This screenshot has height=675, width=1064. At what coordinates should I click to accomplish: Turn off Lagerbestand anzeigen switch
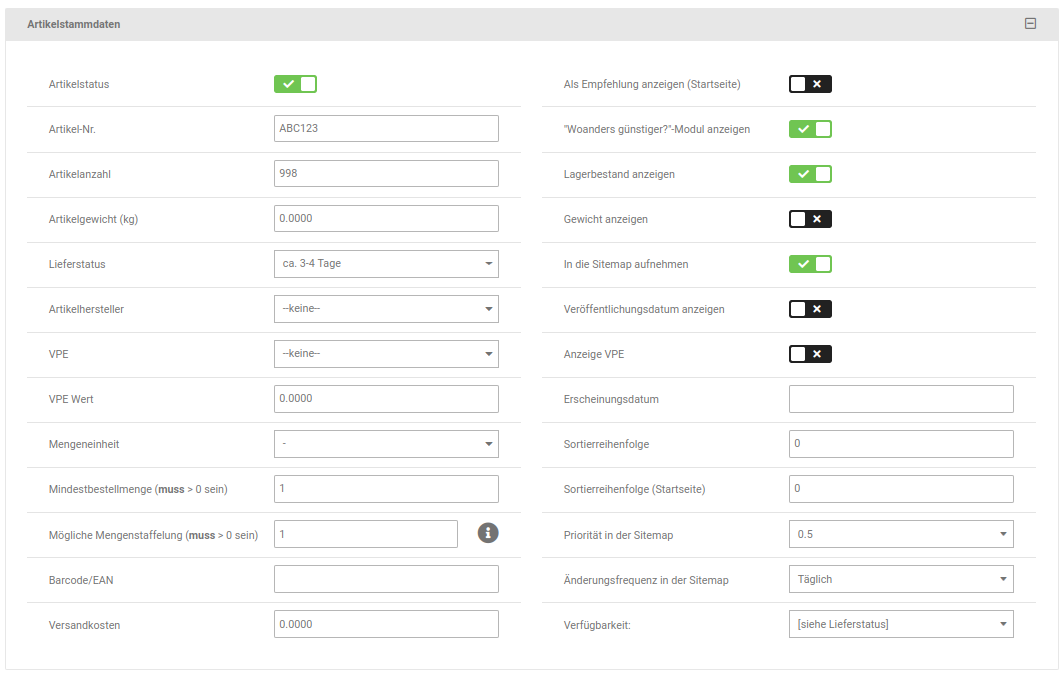click(x=810, y=174)
